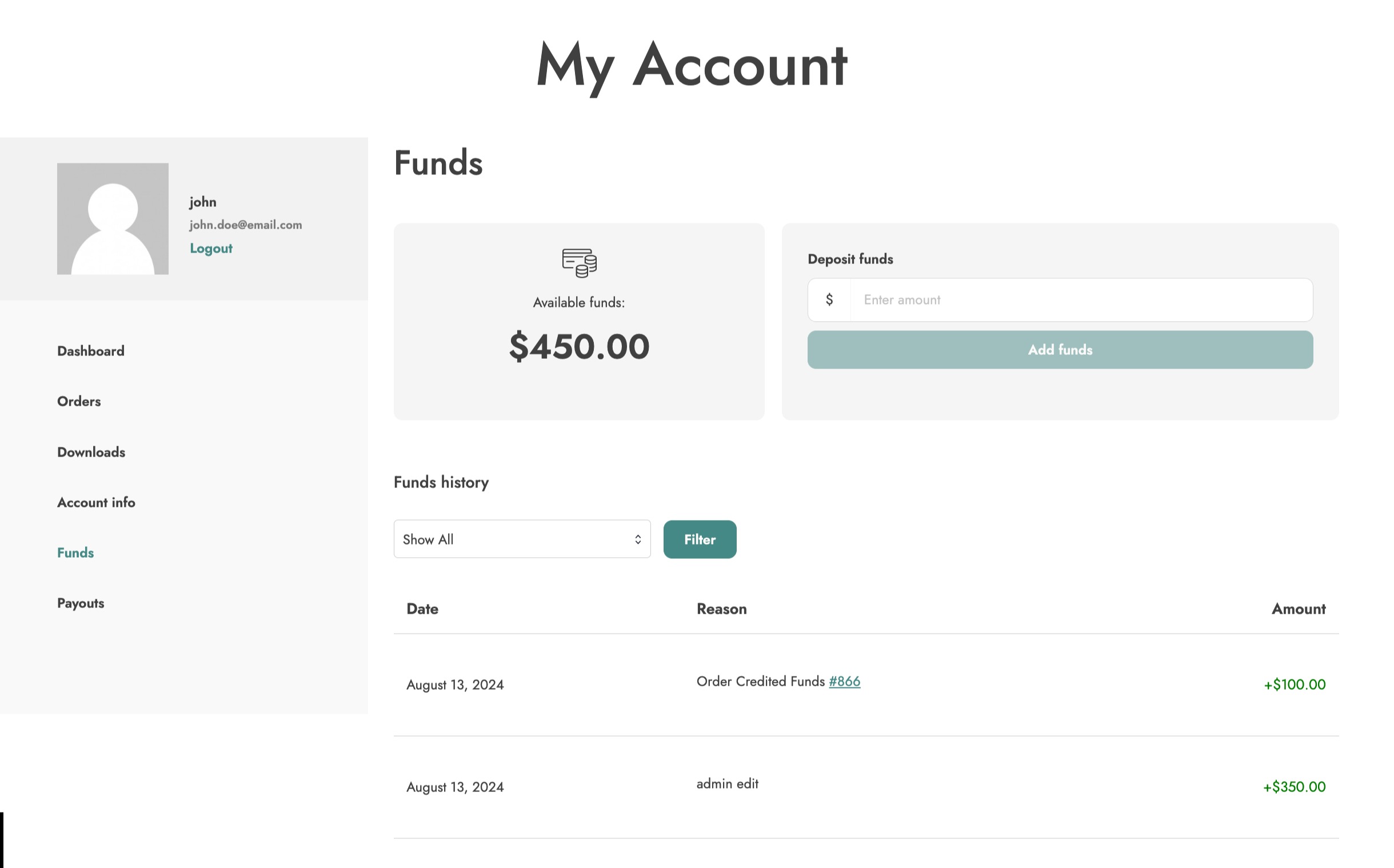Click the Filter button

pyautogui.click(x=700, y=539)
